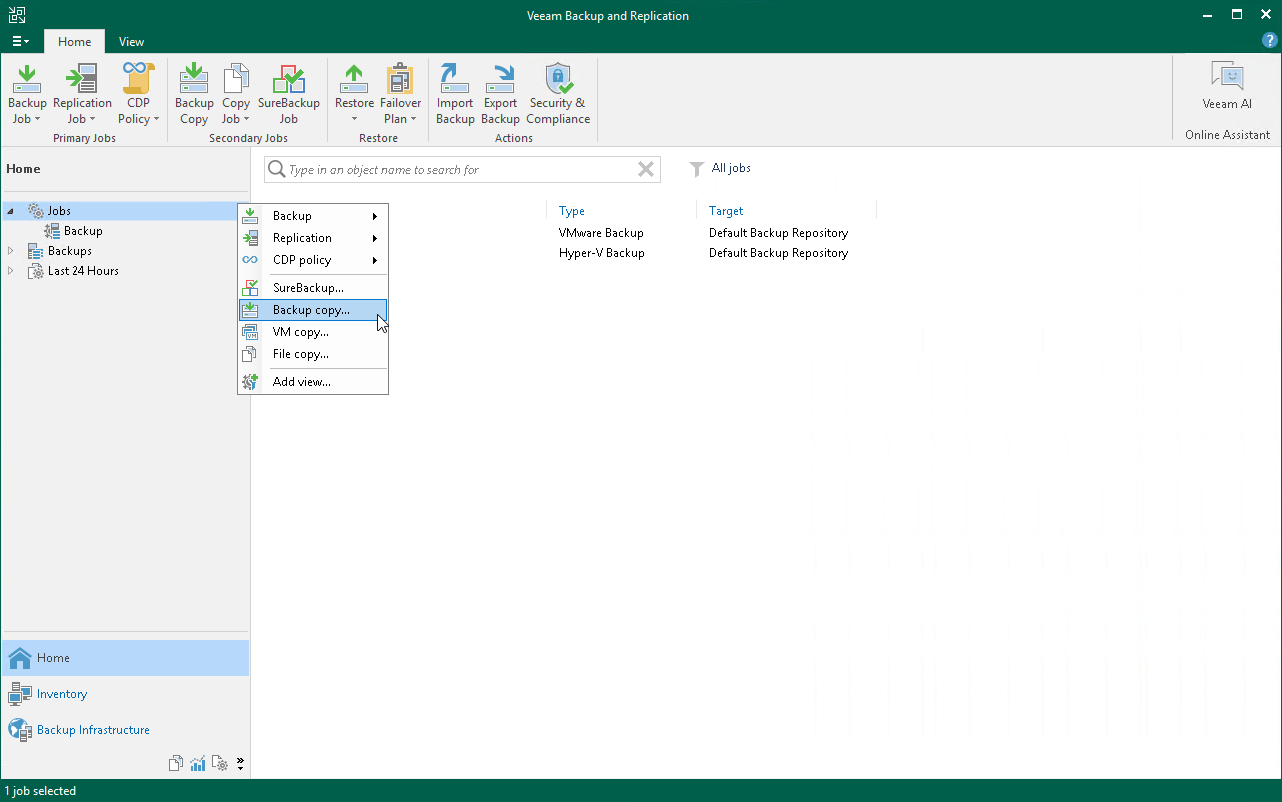Screen dimensions: 1282x802
Task: Switch to the View ribbon tab
Action: [131, 42]
